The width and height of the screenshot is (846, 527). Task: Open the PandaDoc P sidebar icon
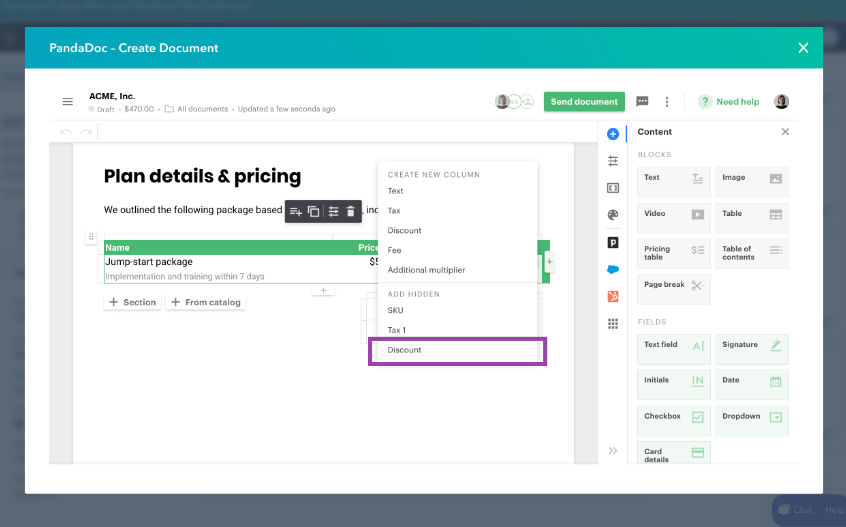(613, 242)
